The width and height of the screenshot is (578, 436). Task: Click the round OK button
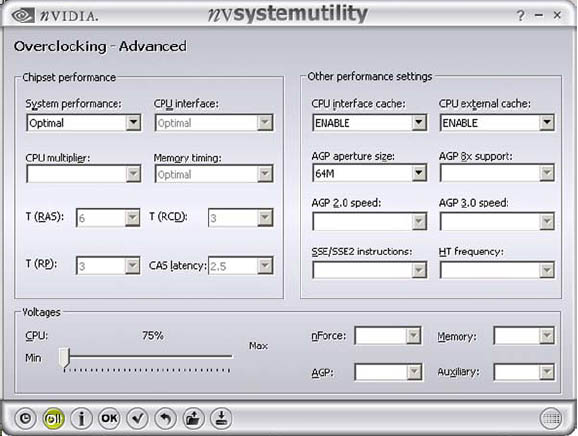109,418
